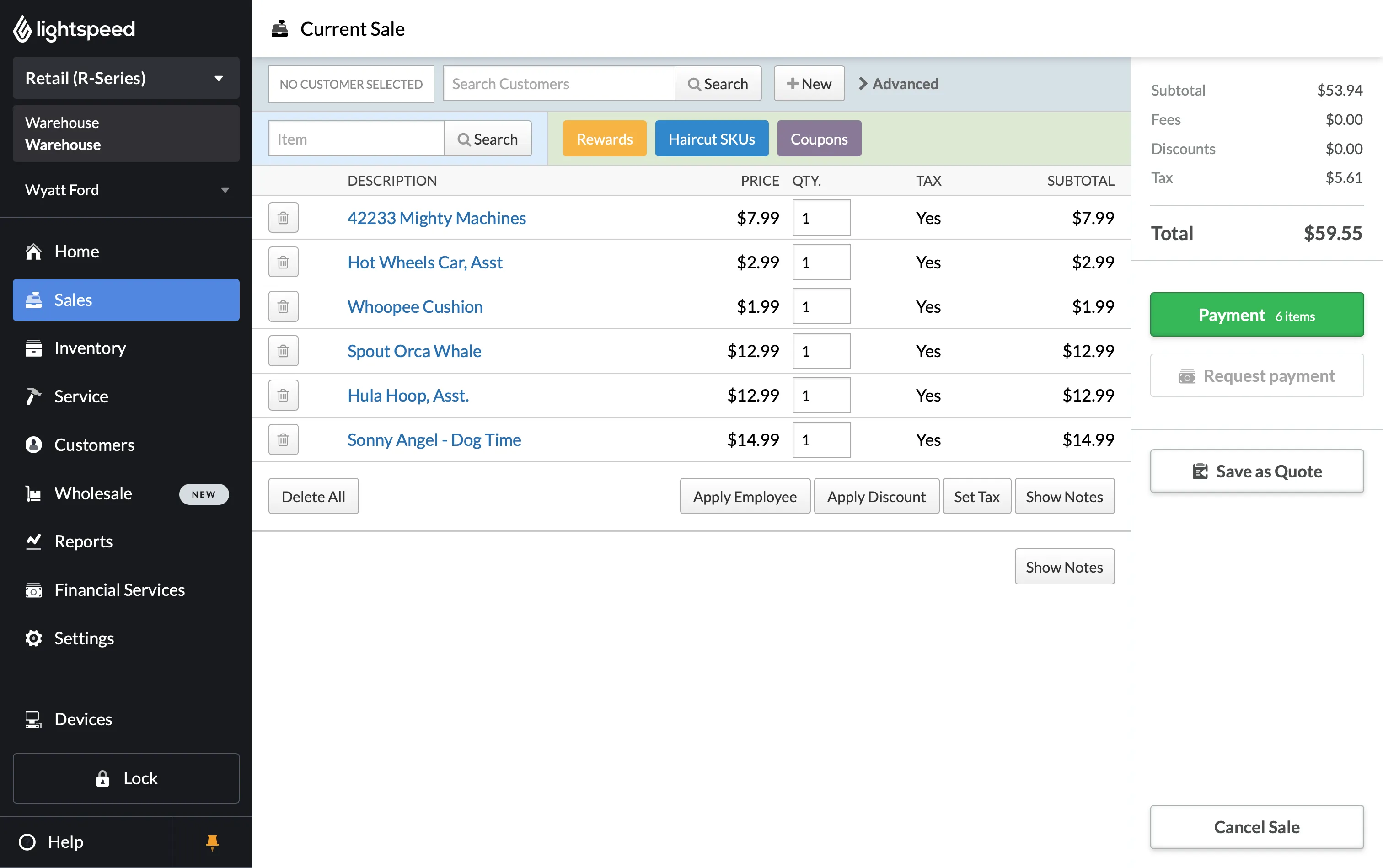Image resolution: width=1383 pixels, height=868 pixels.
Task: Remove Hot Wheels Car, Asst via trash icon
Action: pos(283,263)
